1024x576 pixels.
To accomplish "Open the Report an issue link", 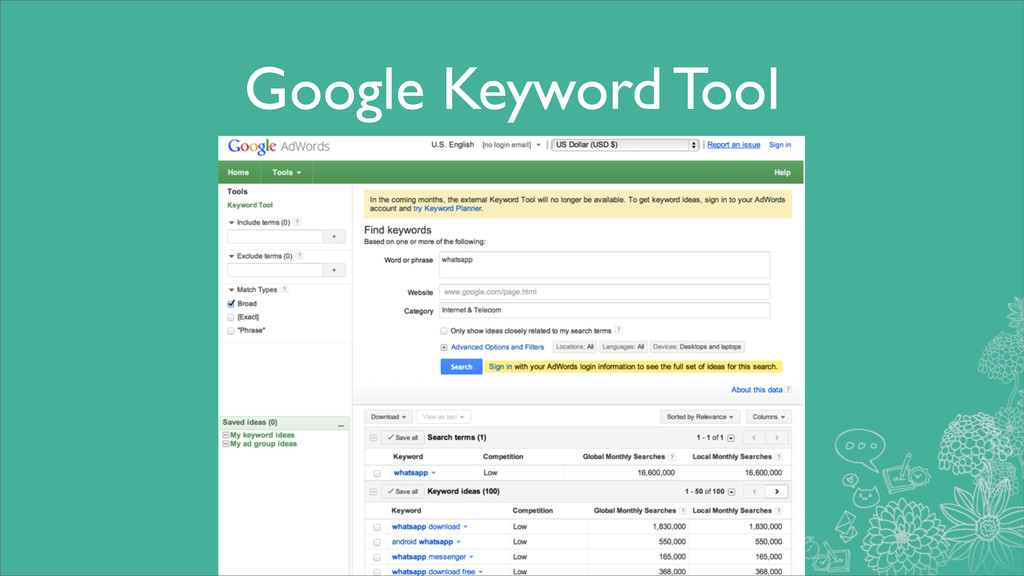I will (x=733, y=145).
